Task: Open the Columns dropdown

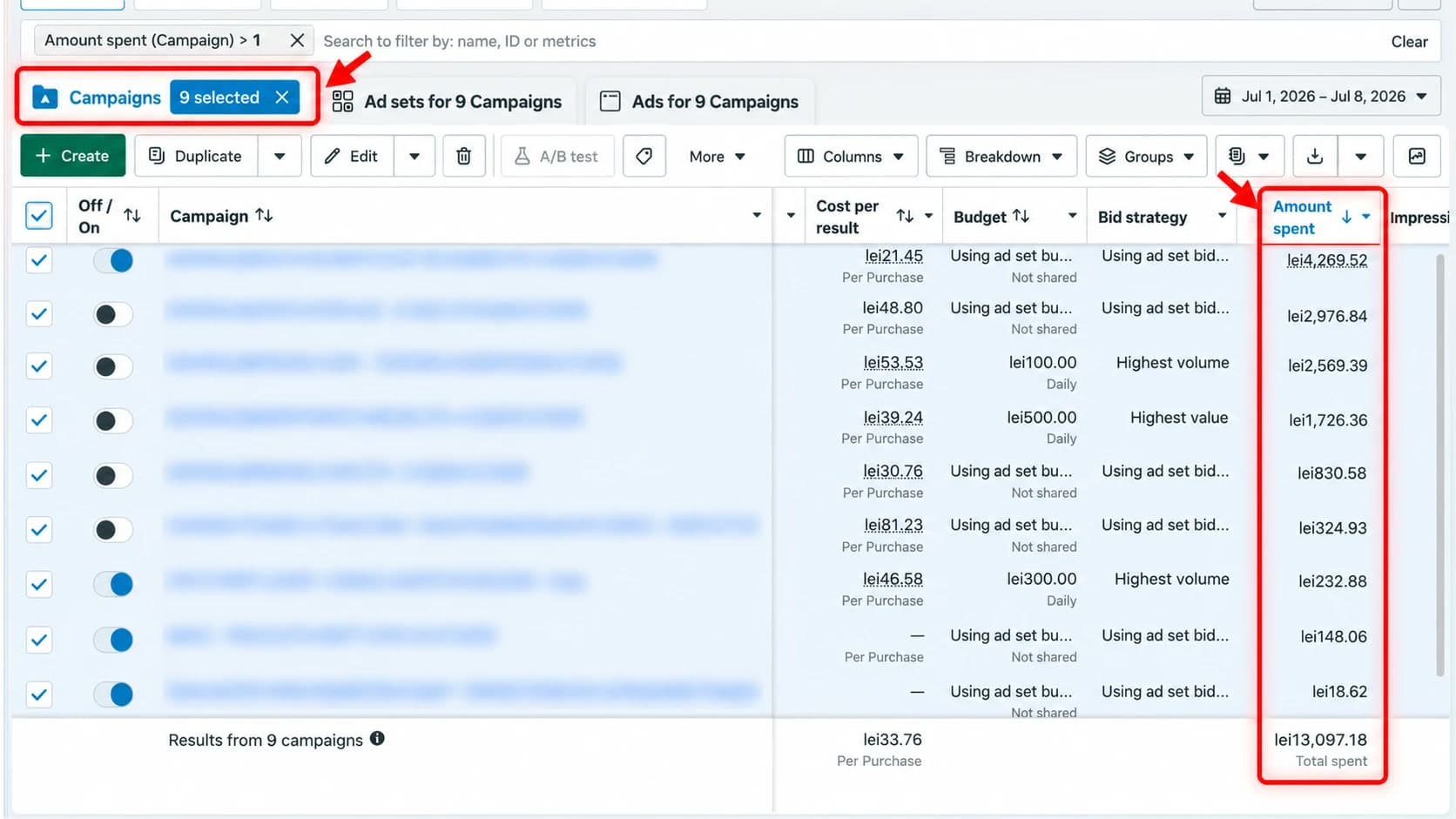Action: 852,156
